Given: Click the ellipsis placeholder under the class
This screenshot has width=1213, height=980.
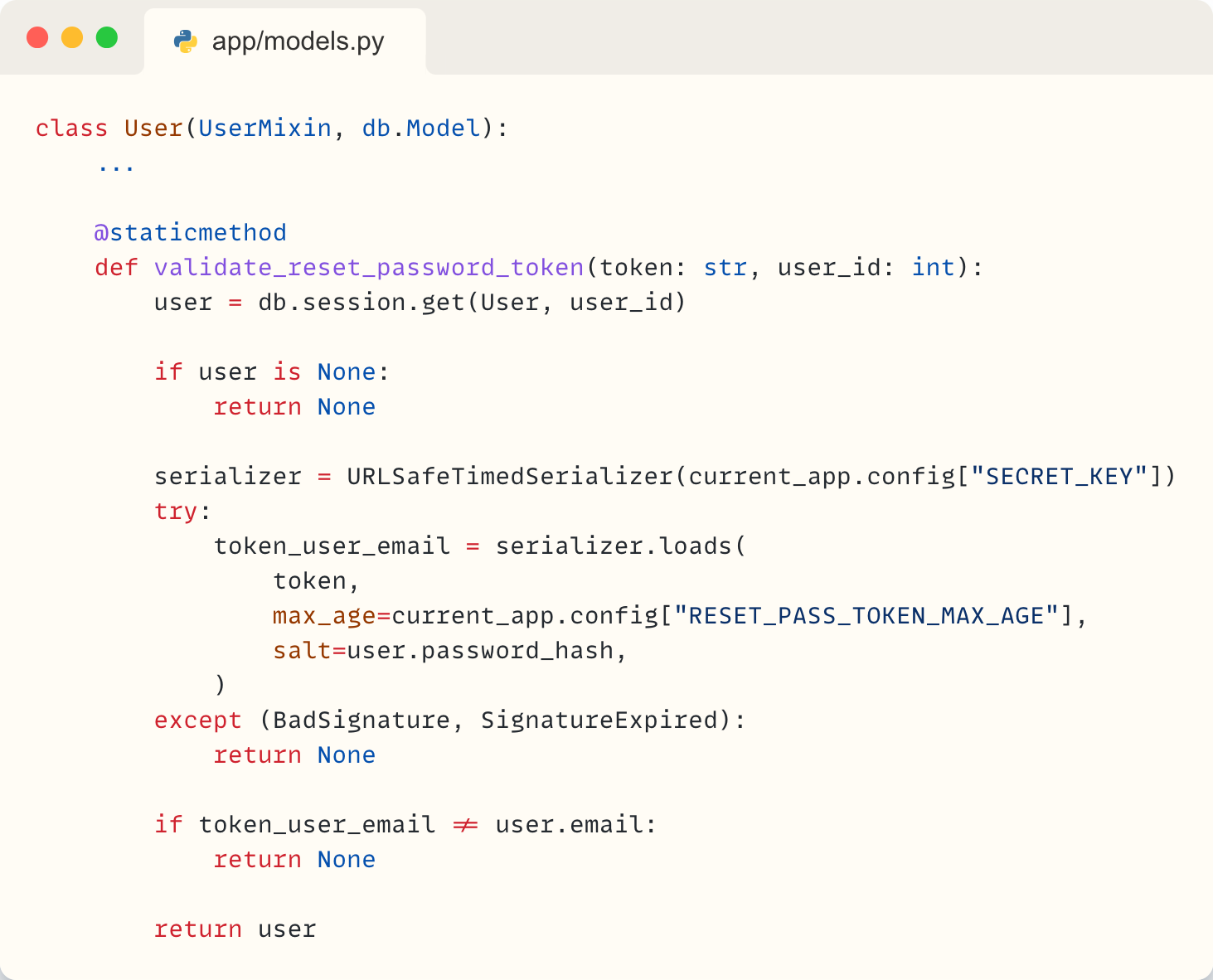Looking at the screenshot, I should [x=116, y=164].
